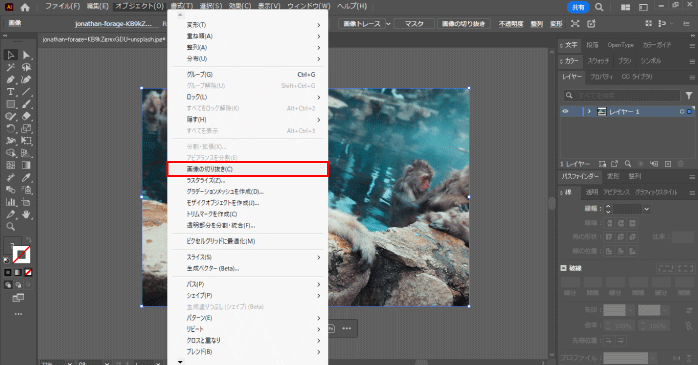698x365 pixels.
Task: Select the Zoom tool magnifier
Action: point(11,227)
